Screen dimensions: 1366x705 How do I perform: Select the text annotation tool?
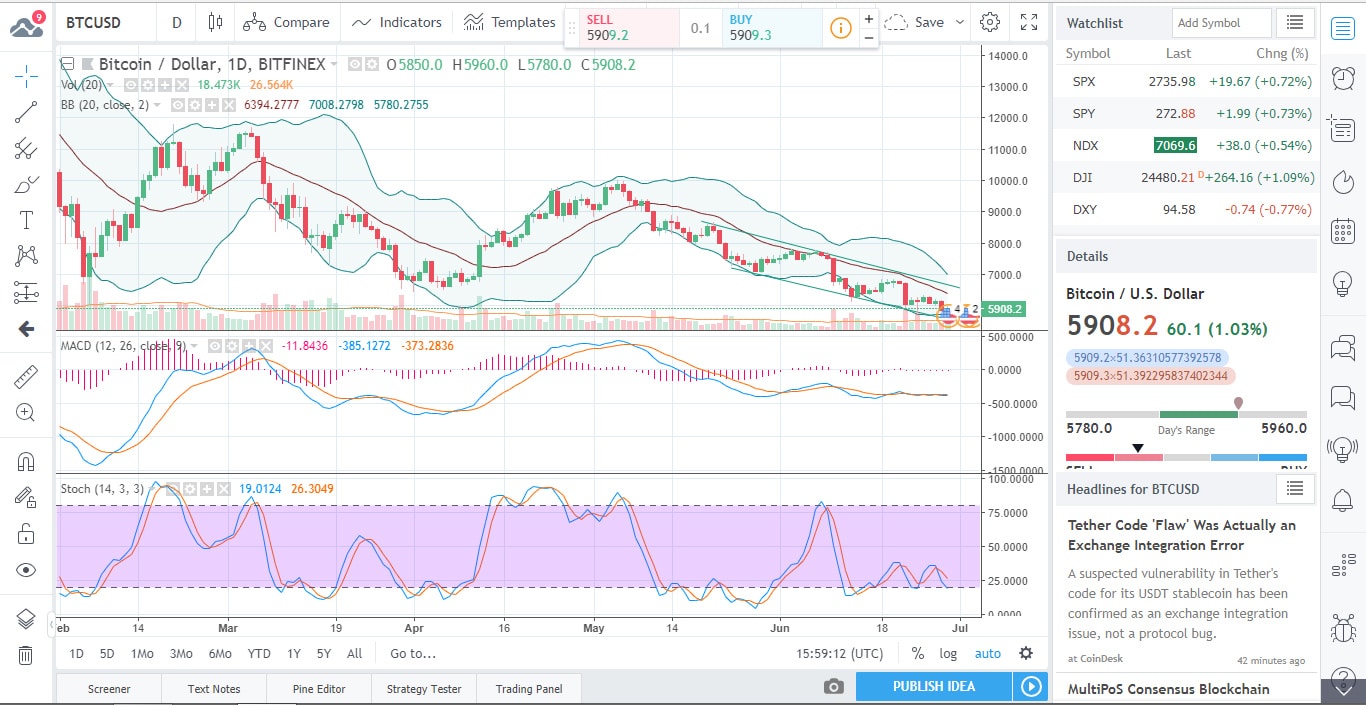tap(26, 221)
